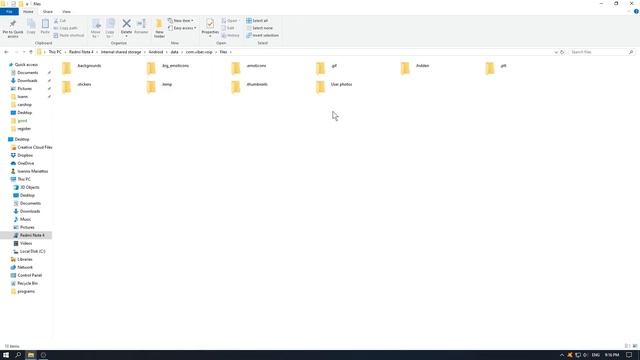The height and width of the screenshot is (360, 640).
Task: Click Invert selection in the ribbon
Action: coord(262,35)
